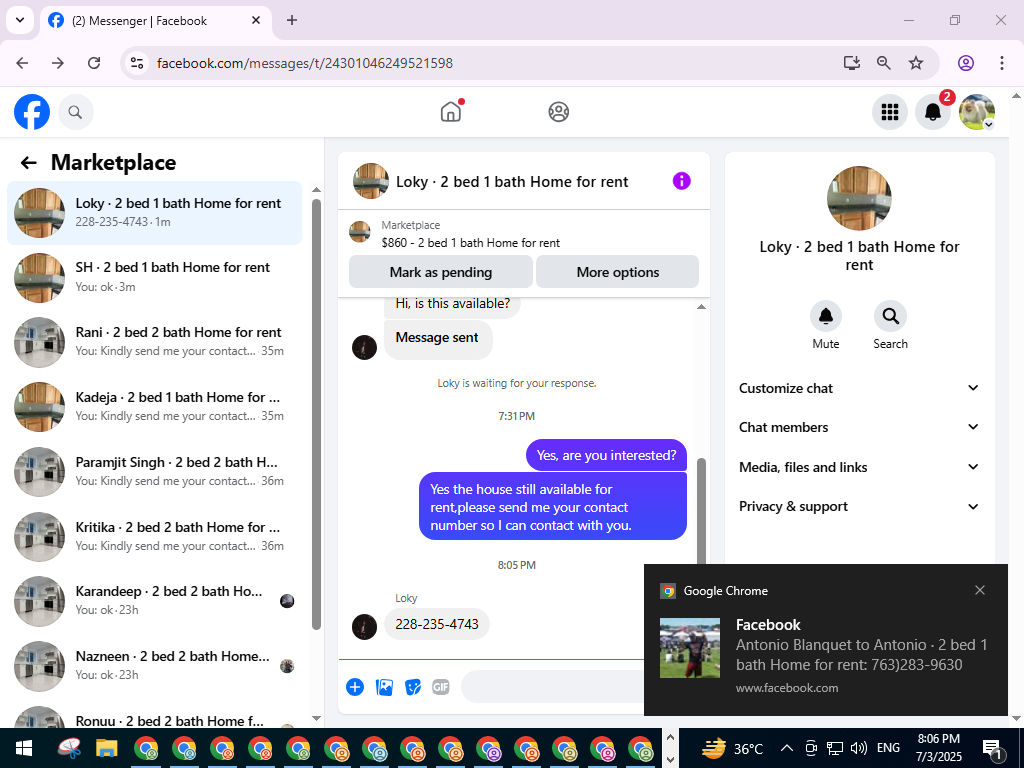Open SH · 2 bed 1 bath conversation
The image size is (1024, 768).
point(155,278)
